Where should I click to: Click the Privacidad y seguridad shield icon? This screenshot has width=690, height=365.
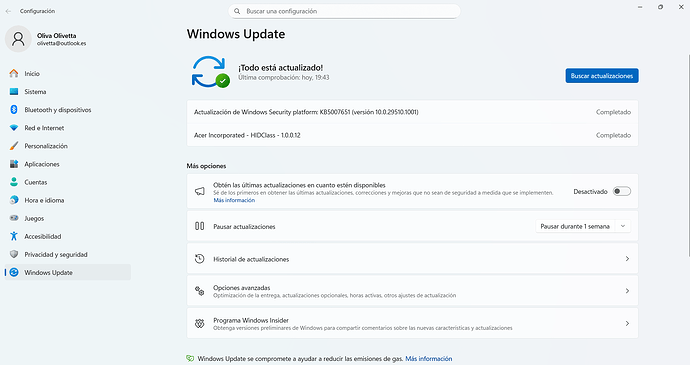coord(14,254)
